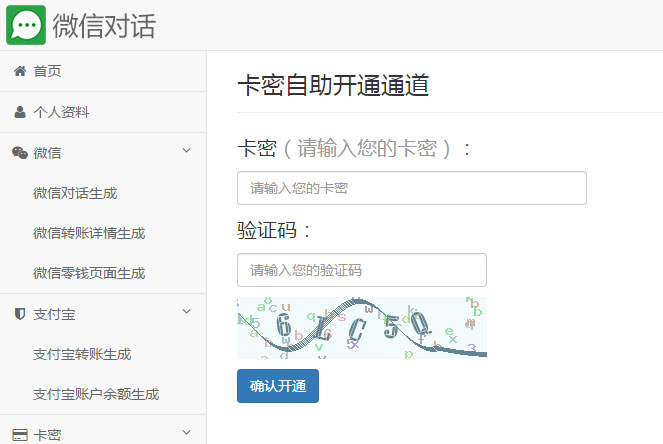Click the shield icon beside 支付宝
The image size is (663, 444).
[19, 314]
